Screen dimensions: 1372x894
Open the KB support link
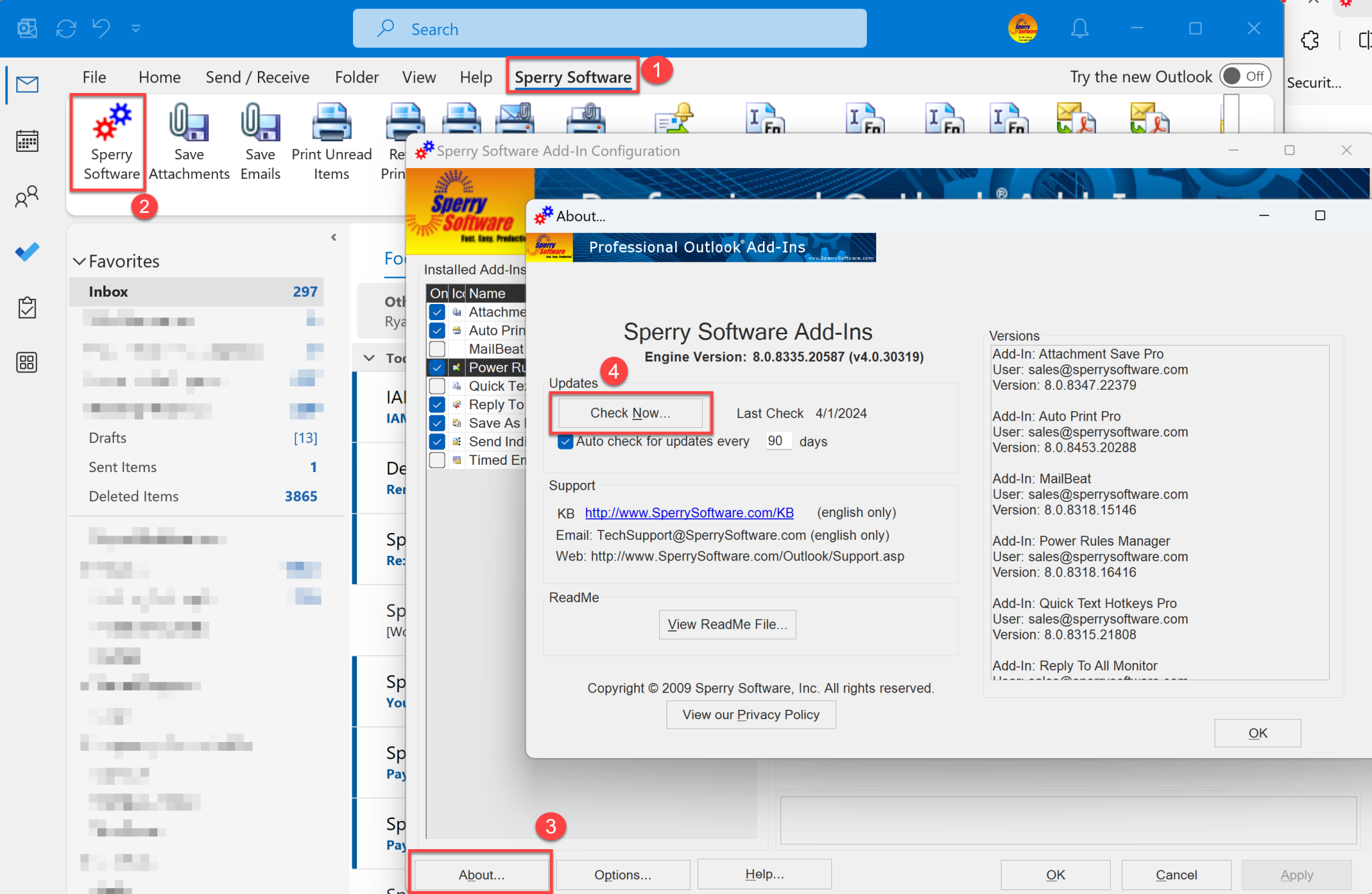[688, 512]
